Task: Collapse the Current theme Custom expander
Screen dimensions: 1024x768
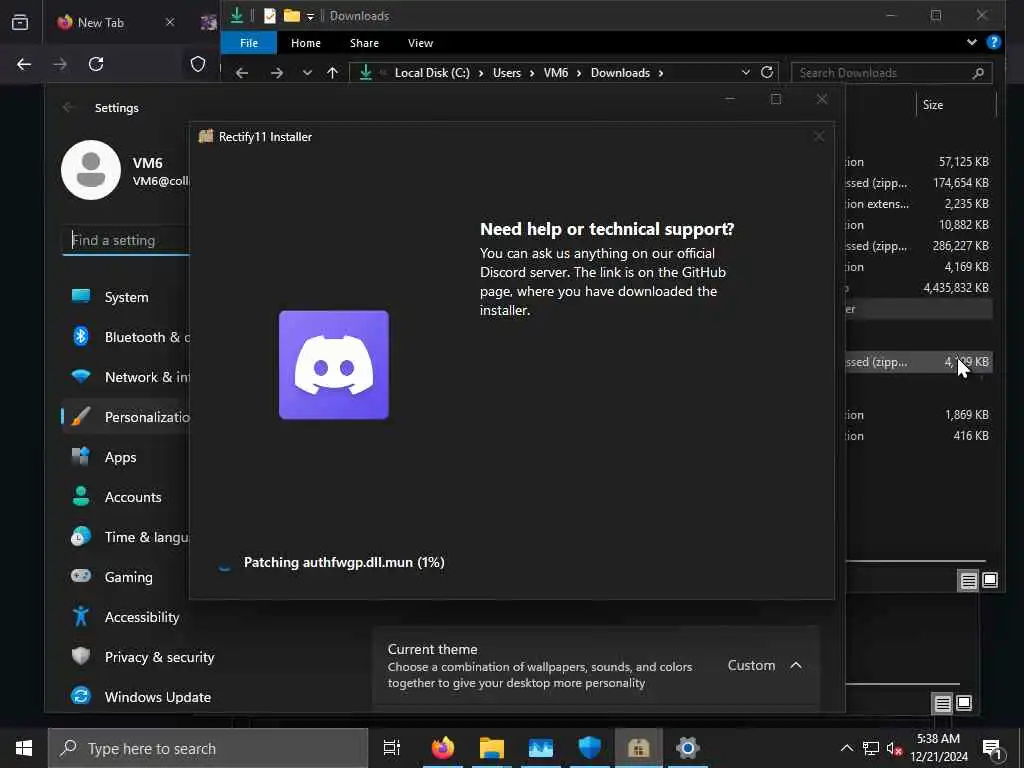Action: click(795, 665)
